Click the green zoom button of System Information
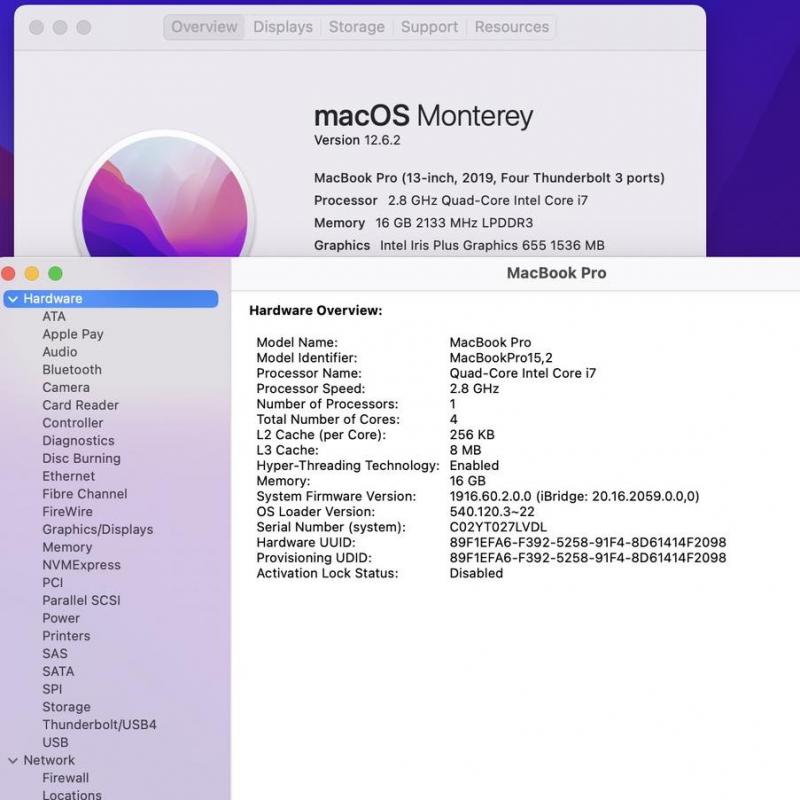Viewport: 800px width, 800px height. click(55, 273)
